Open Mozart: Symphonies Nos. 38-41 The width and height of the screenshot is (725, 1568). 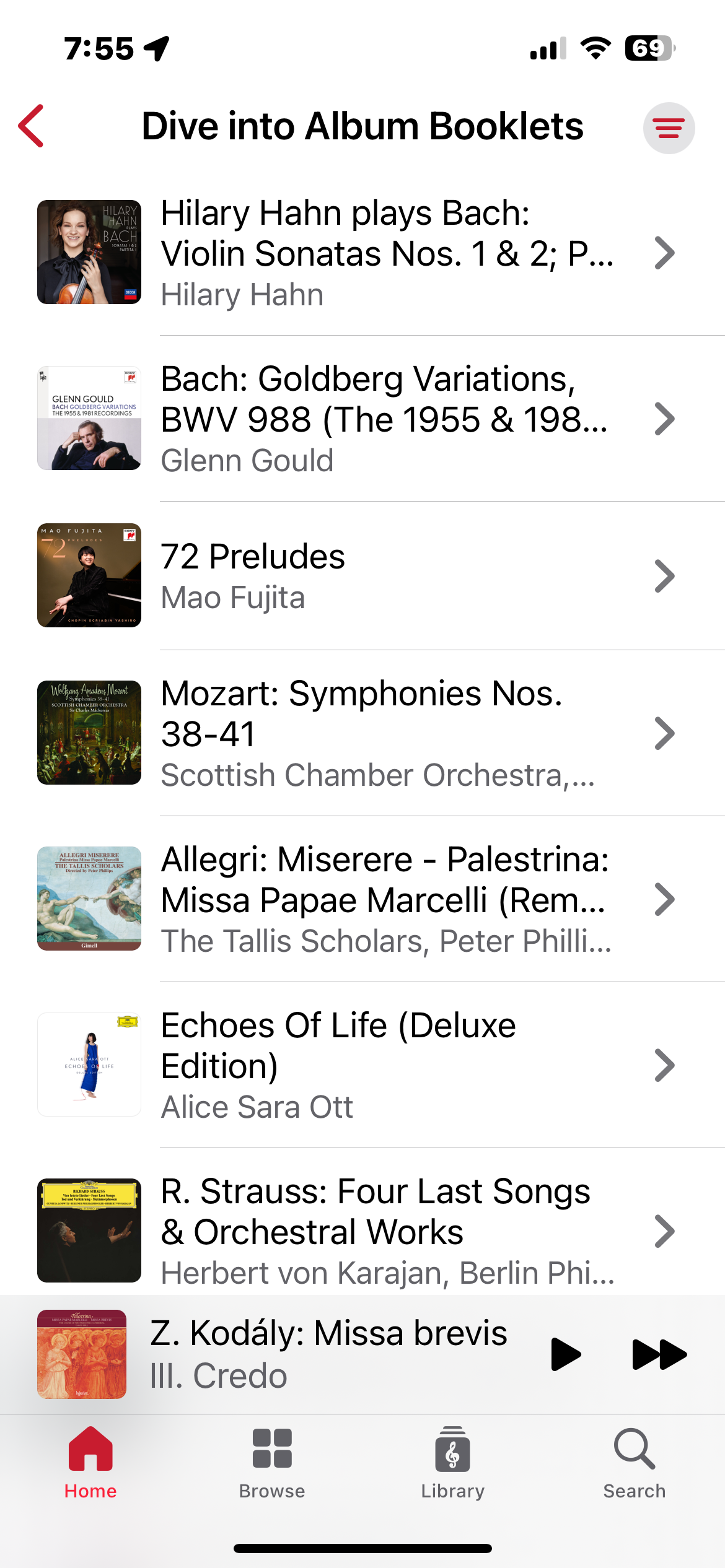click(384, 733)
